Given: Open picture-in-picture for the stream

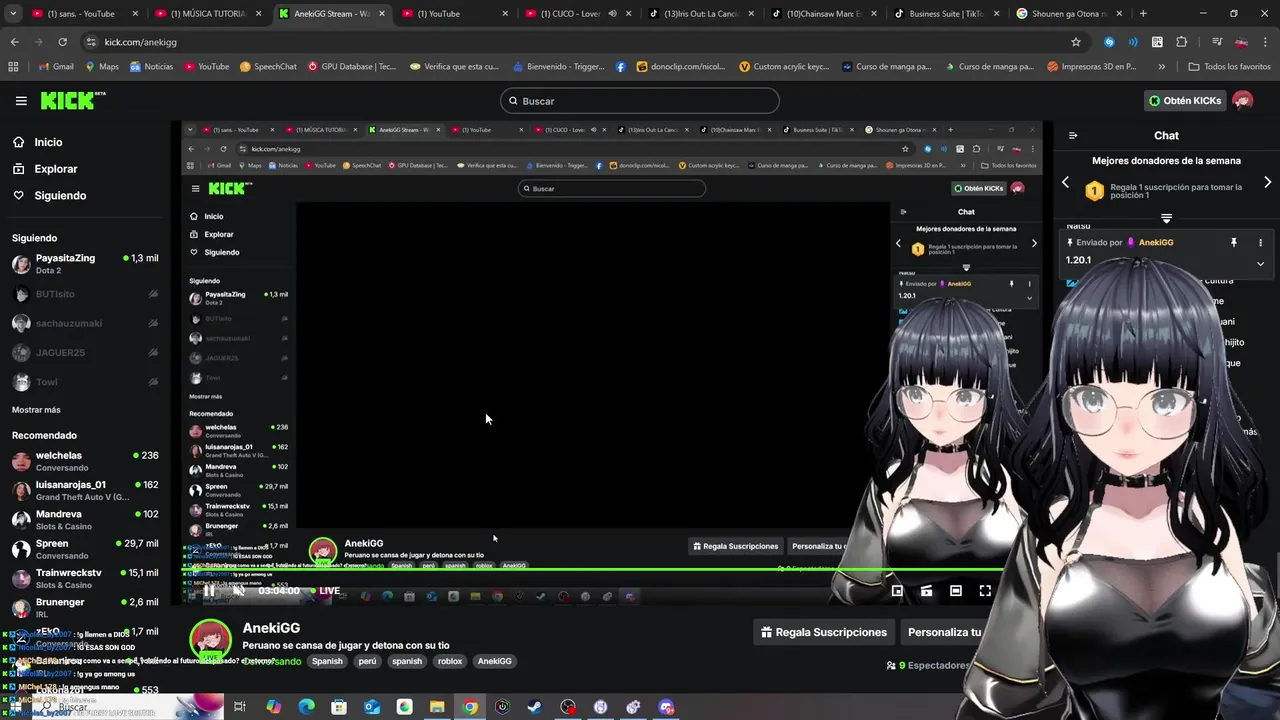Looking at the screenshot, I should [898, 591].
